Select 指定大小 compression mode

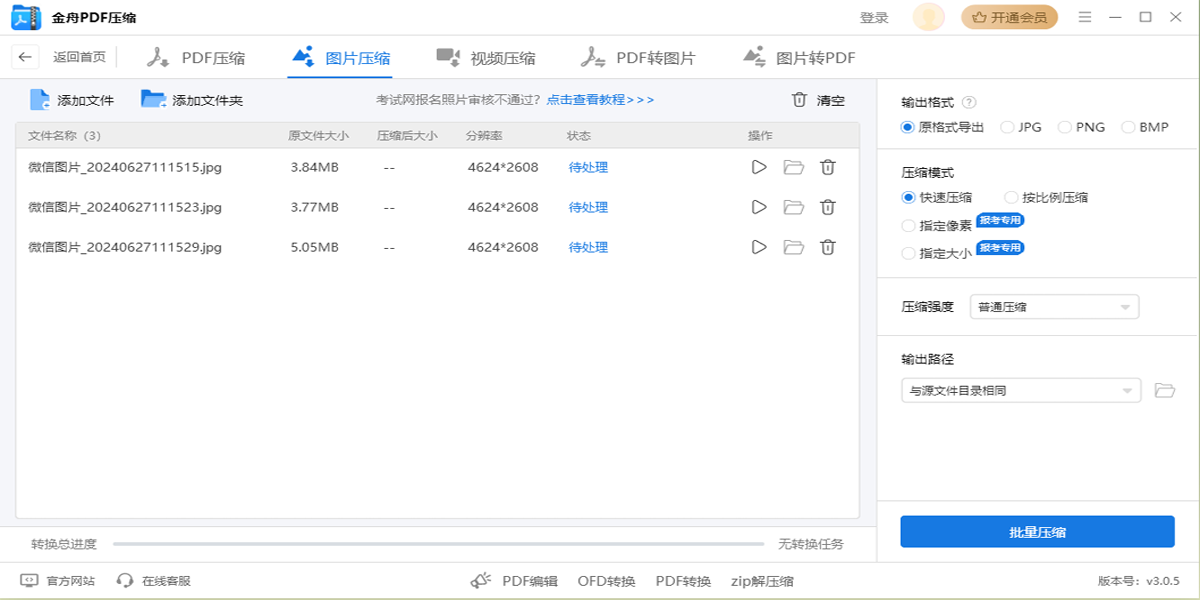coord(937,253)
